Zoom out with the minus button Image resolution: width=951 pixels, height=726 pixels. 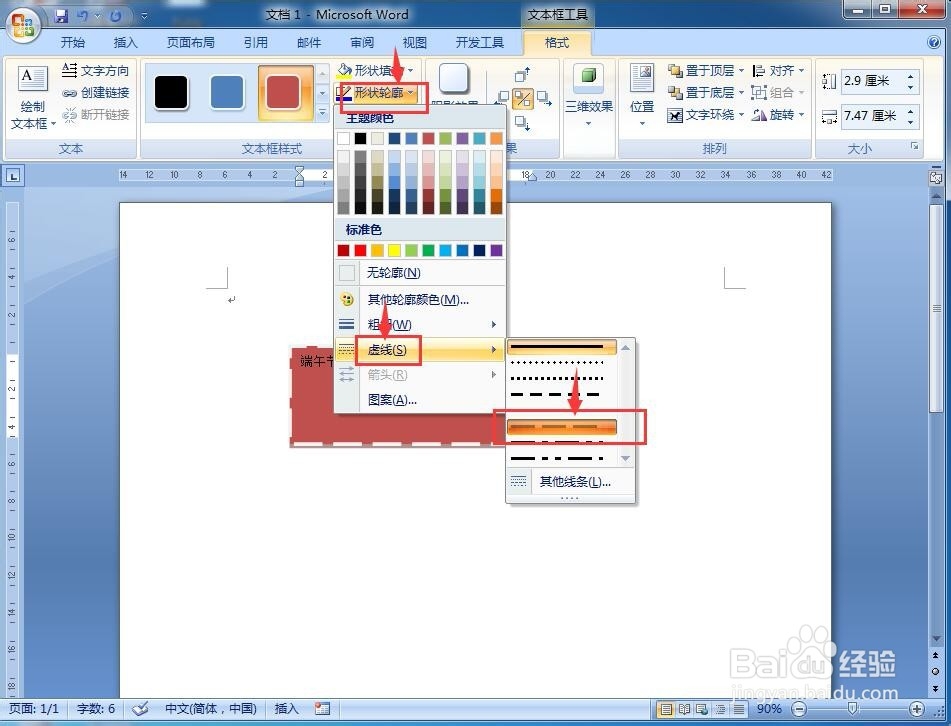coord(799,708)
